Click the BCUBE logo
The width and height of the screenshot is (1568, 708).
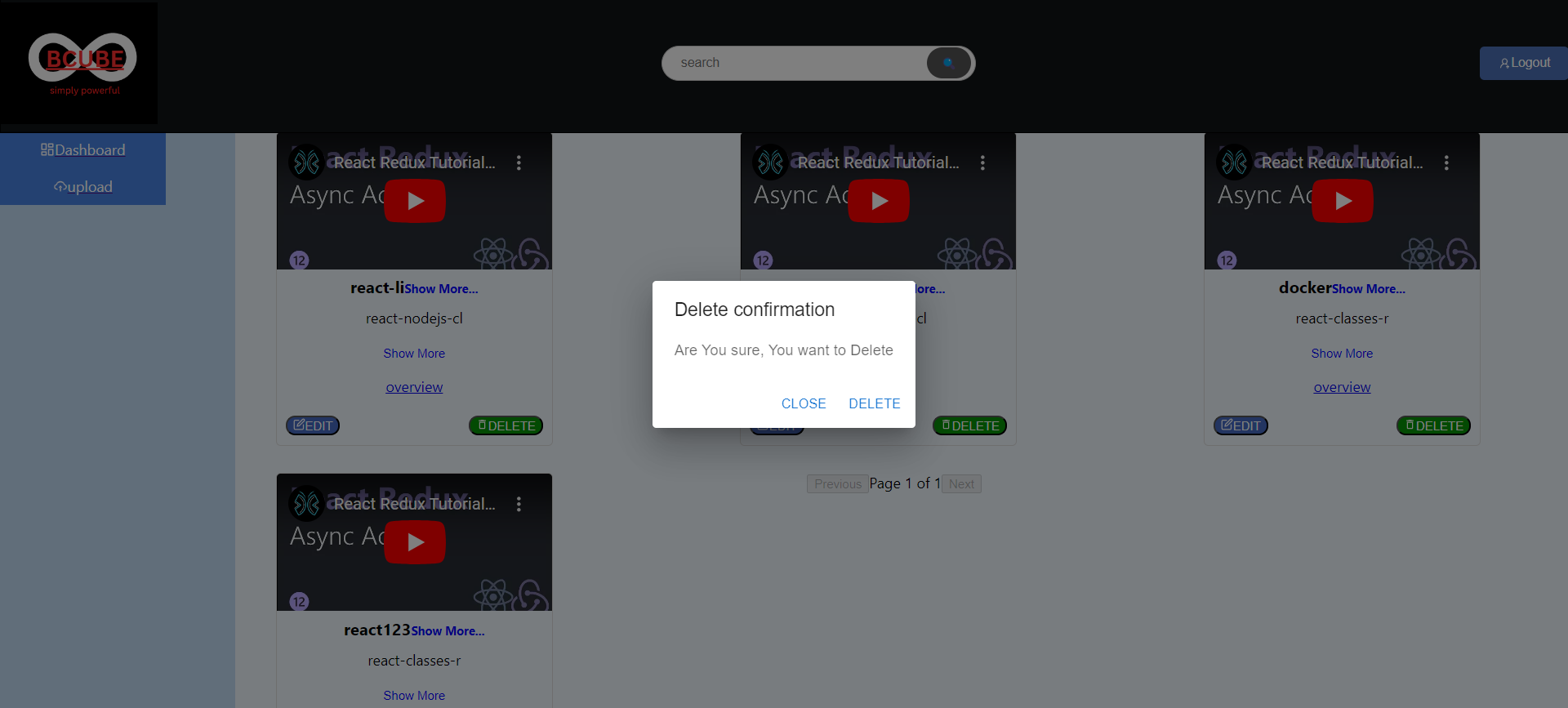pyautogui.click(x=79, y=63)
